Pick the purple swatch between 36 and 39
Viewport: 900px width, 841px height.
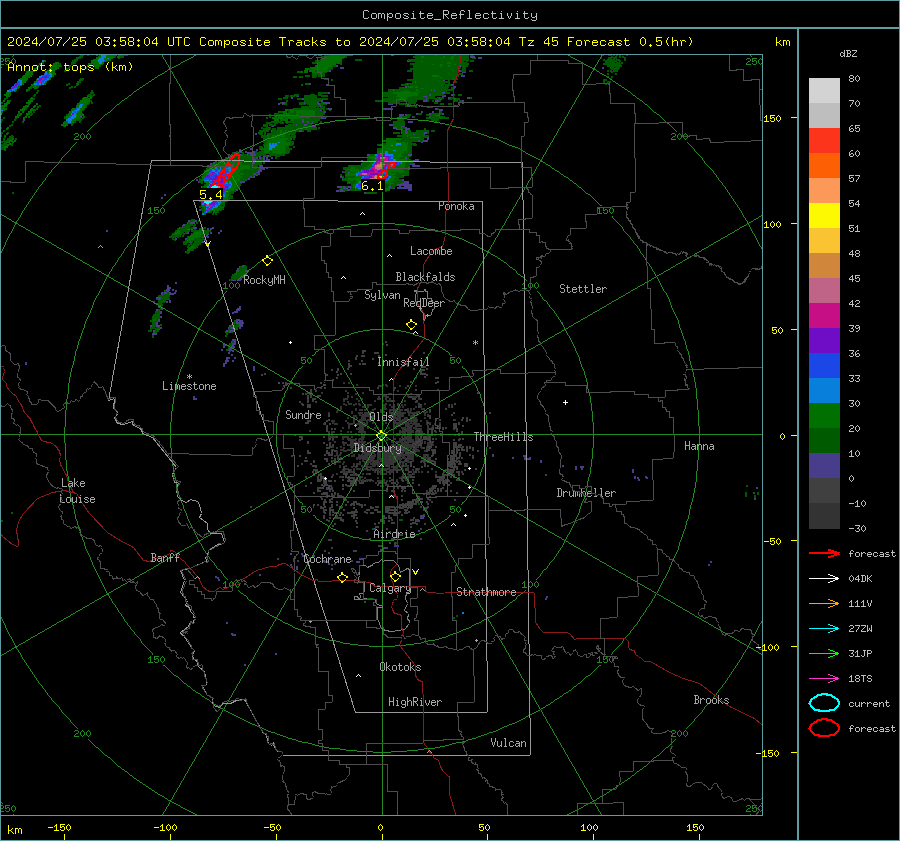pos(824,341)
